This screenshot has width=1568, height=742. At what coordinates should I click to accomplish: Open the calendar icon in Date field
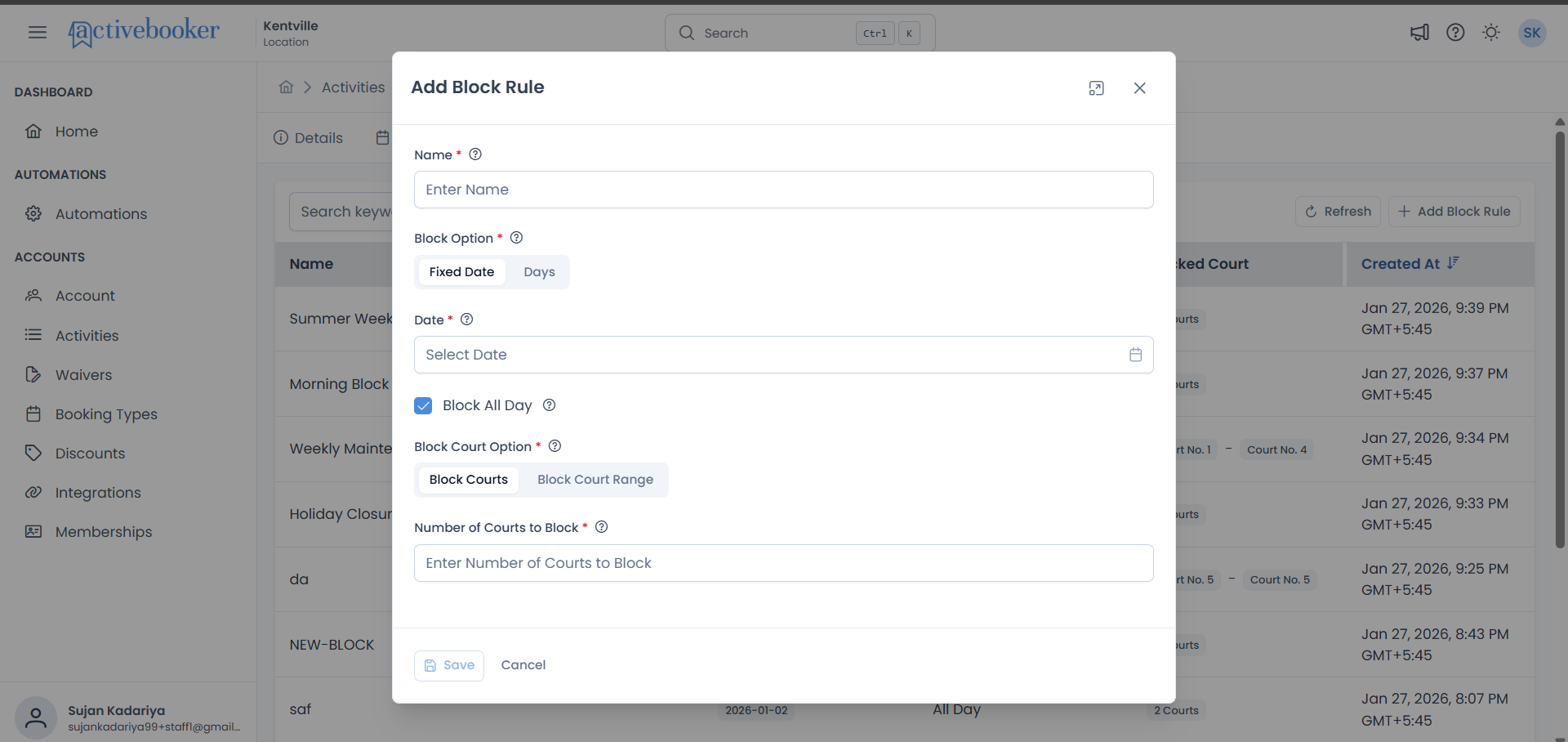(1135, 355)
